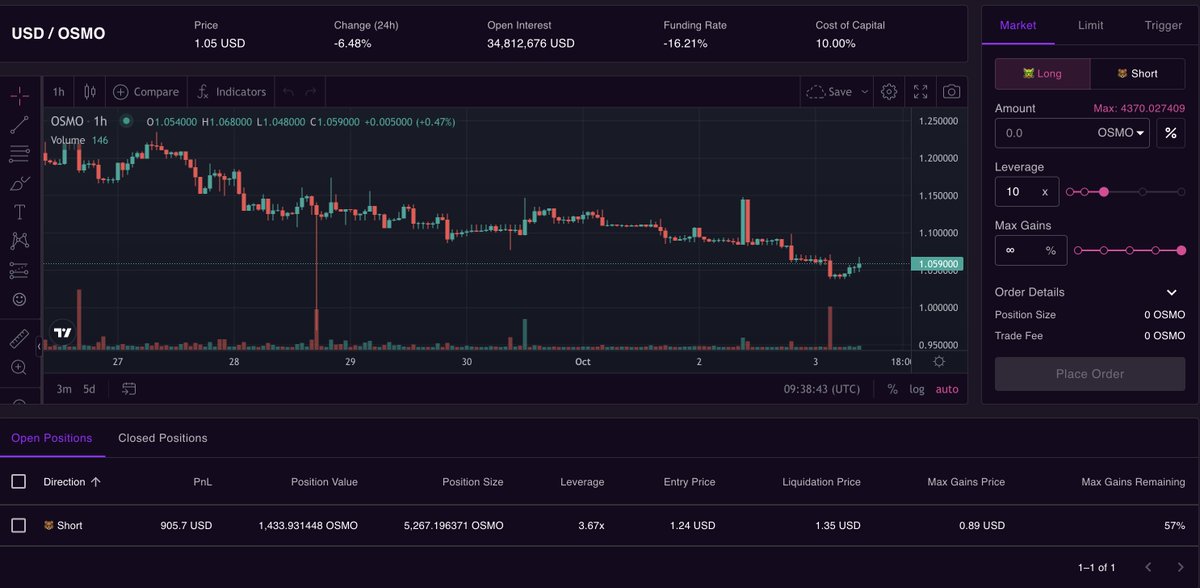1200x588 pixels.
Task: Select the emoji annotation tool
Action: (20, 299)
